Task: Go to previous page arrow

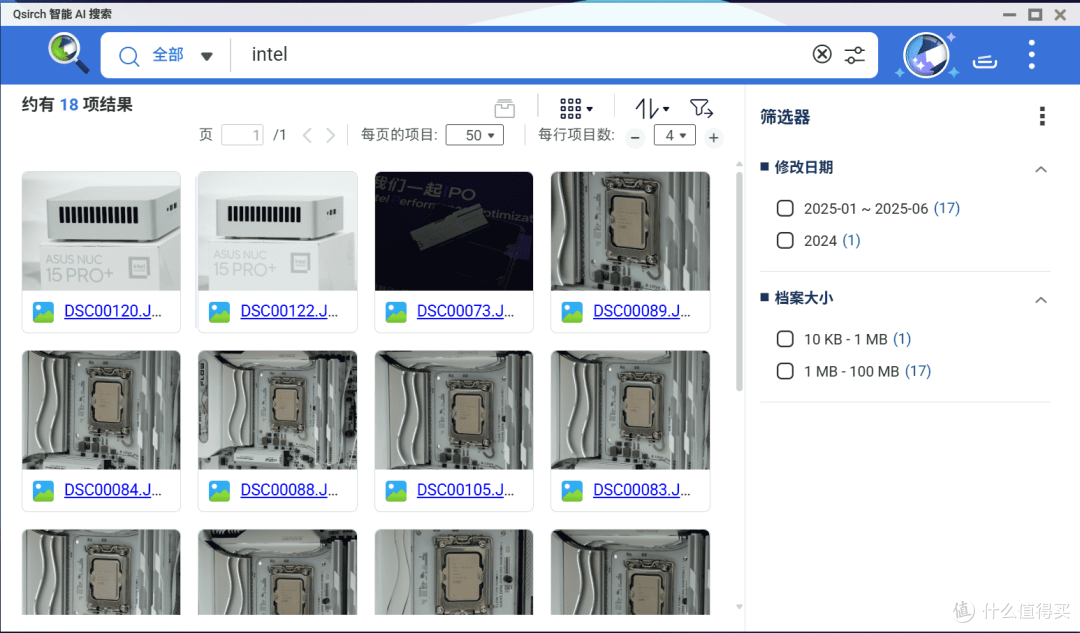Action: pos(307,135)
